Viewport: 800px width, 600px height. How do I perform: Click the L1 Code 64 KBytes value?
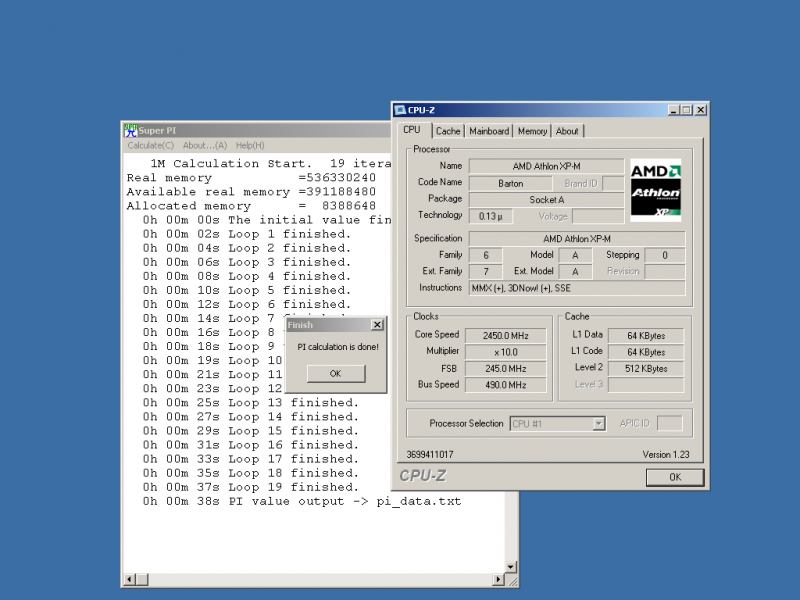click(646, 352)
